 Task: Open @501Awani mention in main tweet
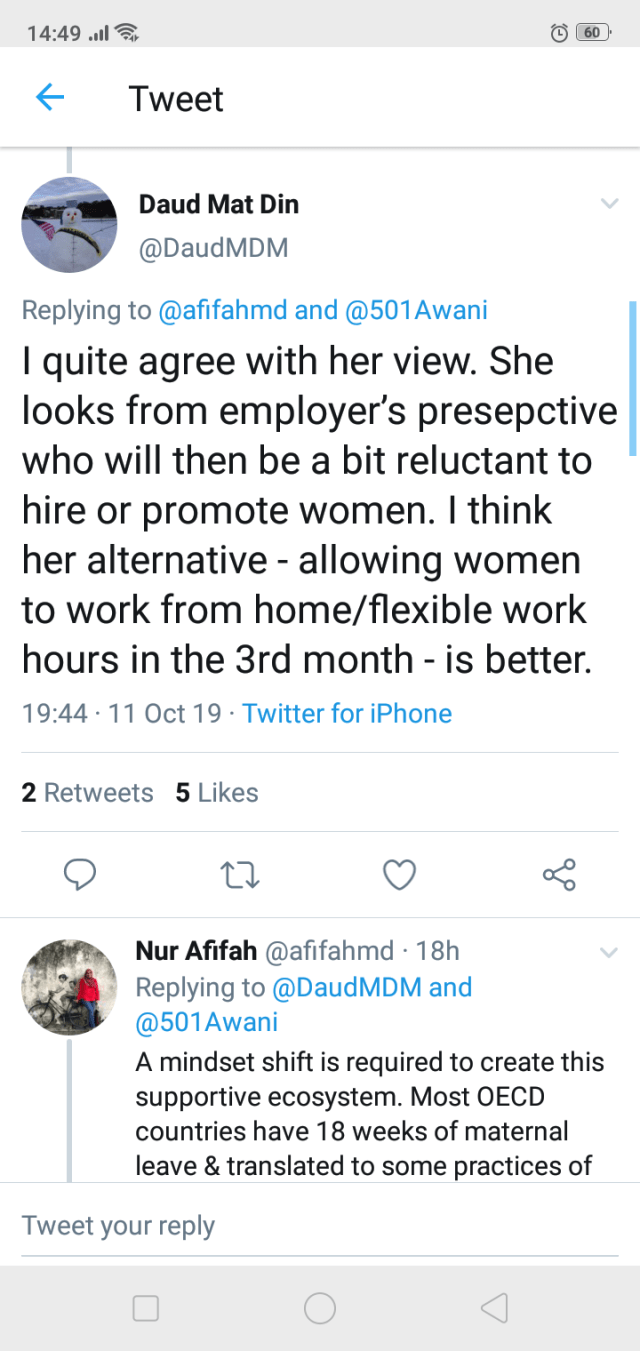[416, 310]
